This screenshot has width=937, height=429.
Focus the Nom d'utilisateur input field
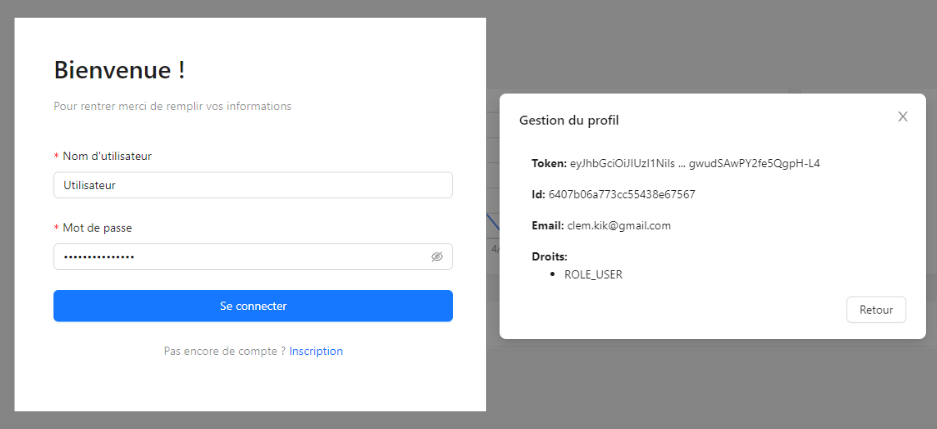point(253,185)
